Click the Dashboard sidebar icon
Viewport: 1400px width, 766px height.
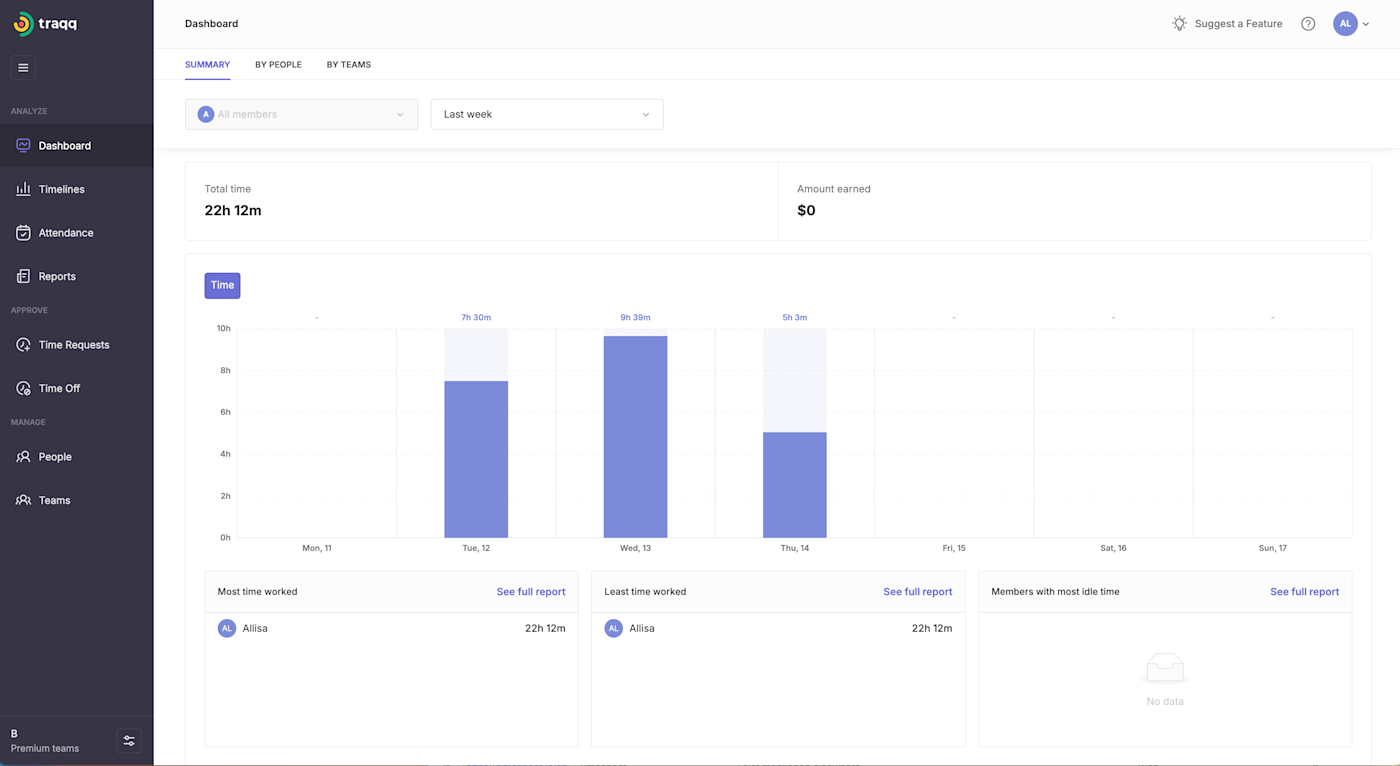[x=23, y=146]
